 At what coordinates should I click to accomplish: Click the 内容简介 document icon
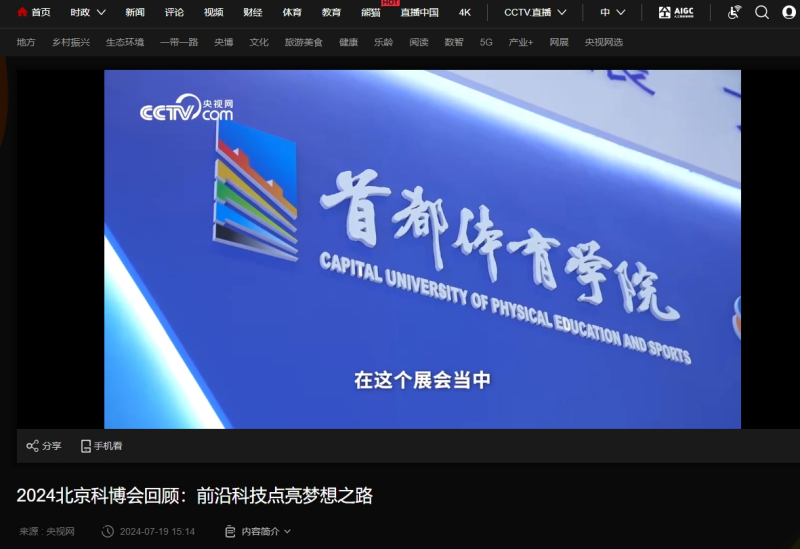click(230, 531)
